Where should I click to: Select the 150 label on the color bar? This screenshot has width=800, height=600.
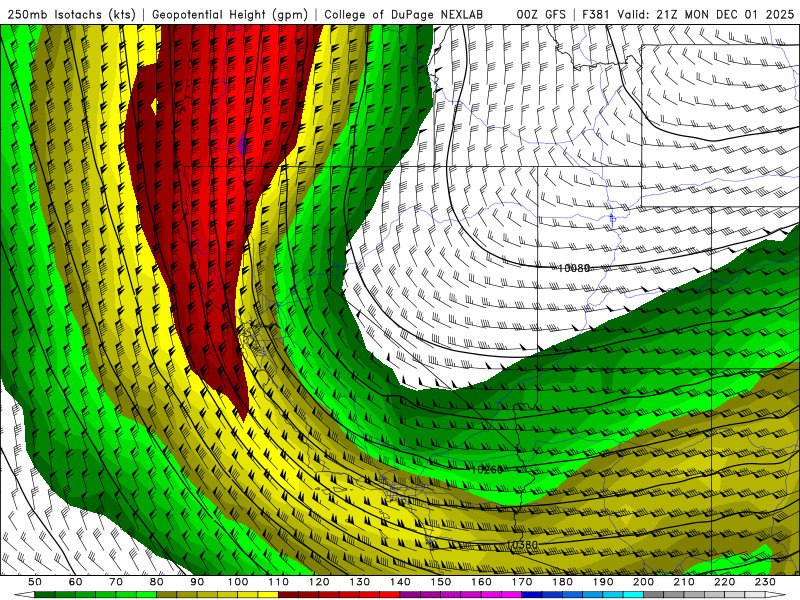coord(440,582)
